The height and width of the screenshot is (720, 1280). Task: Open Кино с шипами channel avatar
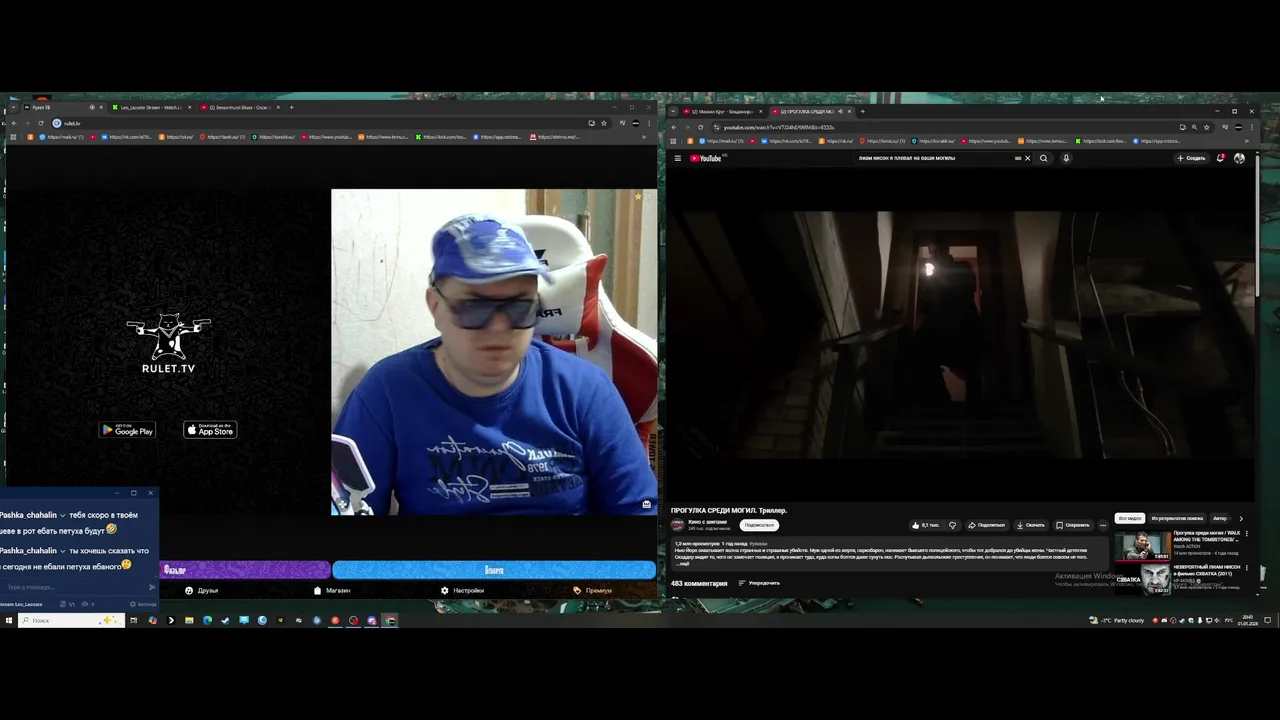coord(677,524)
